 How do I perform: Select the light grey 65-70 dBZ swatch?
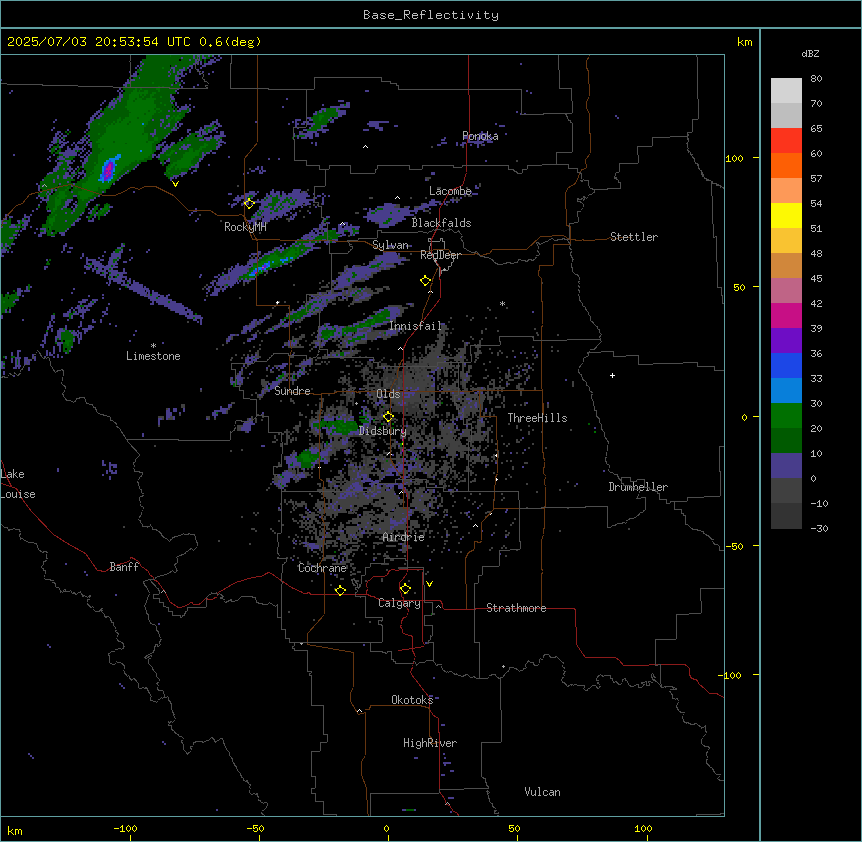point(786,115)
